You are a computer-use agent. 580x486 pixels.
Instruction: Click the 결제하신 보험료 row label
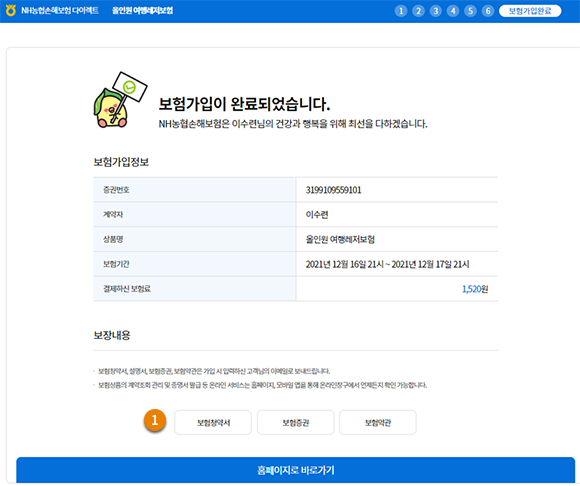click(127, 289)
